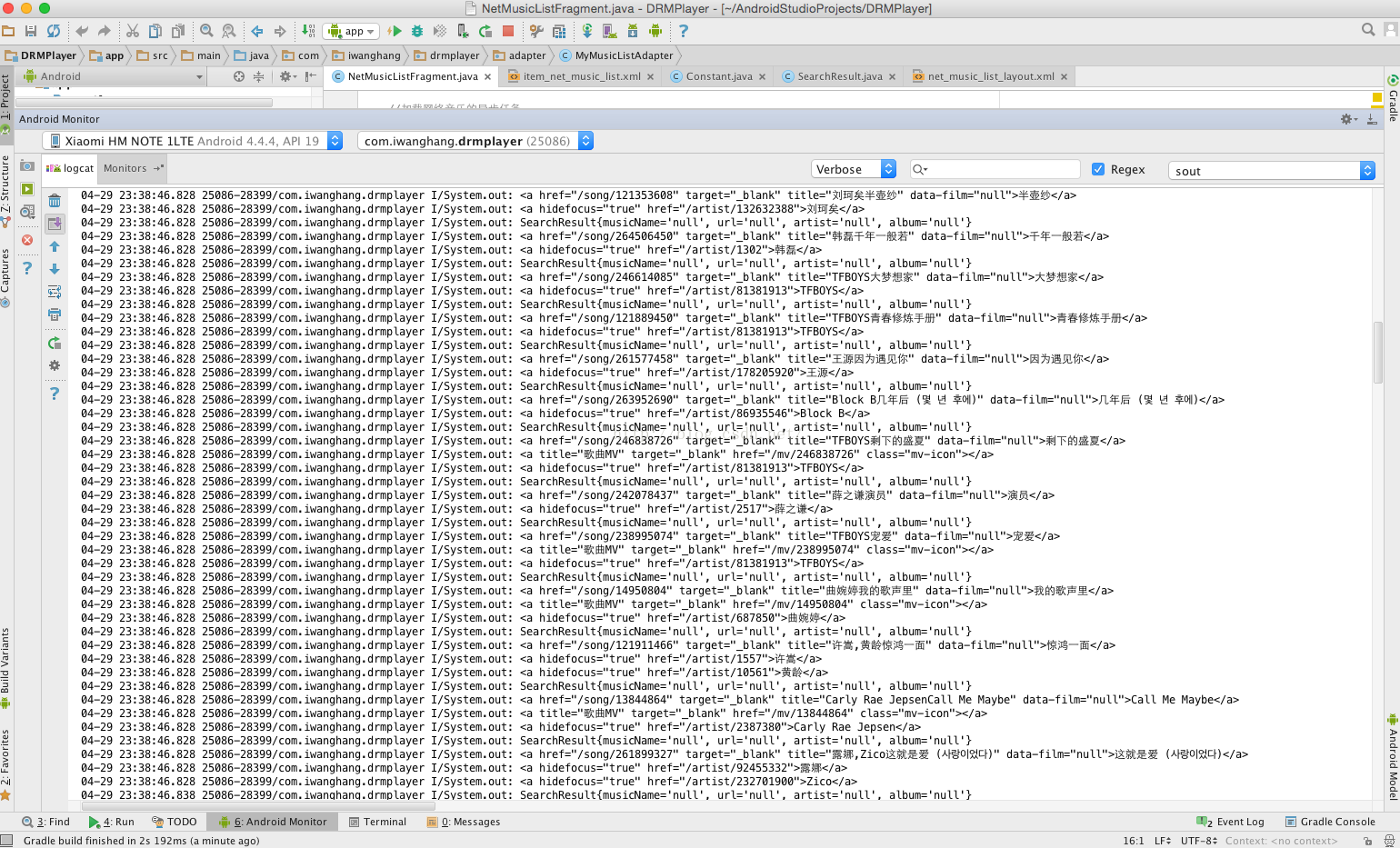Open the app run configuration dropdown
Screen dimensions: 1400x848
tap(351, 31)
